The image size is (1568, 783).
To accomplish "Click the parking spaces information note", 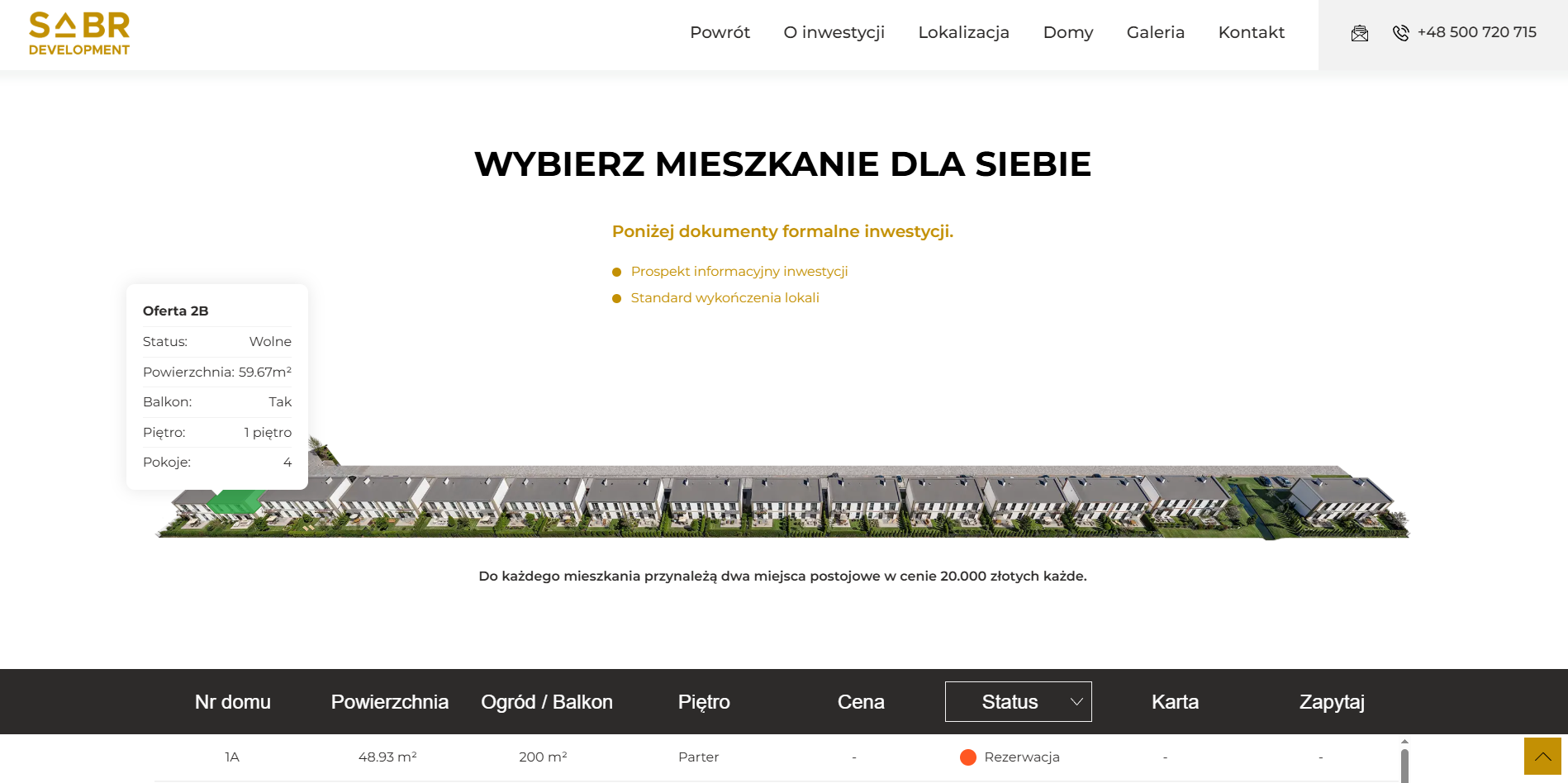I will tap(783, 576).
